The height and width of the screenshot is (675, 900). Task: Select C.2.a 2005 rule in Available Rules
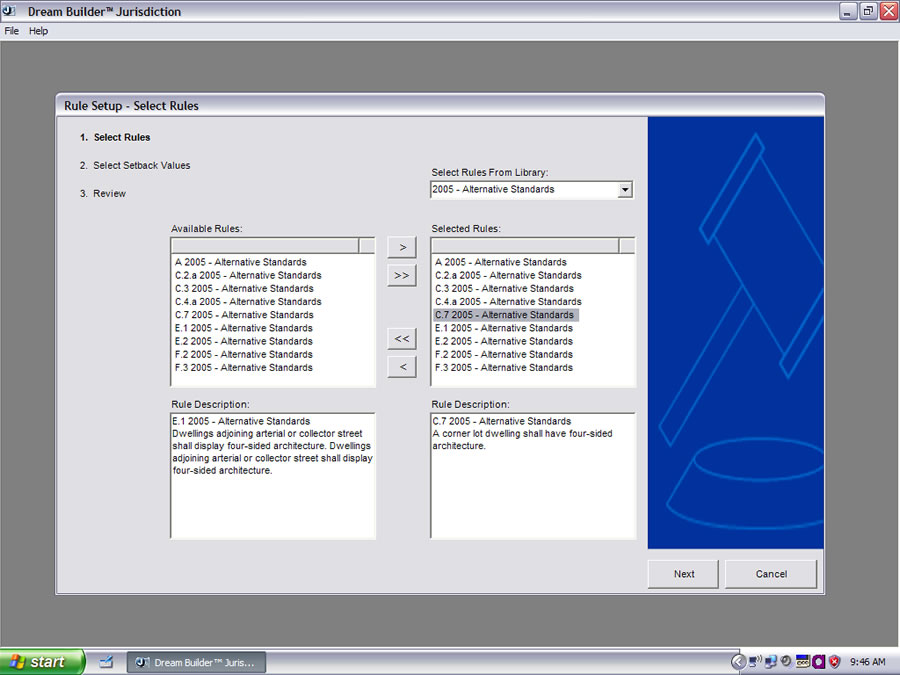click(248, 276)
